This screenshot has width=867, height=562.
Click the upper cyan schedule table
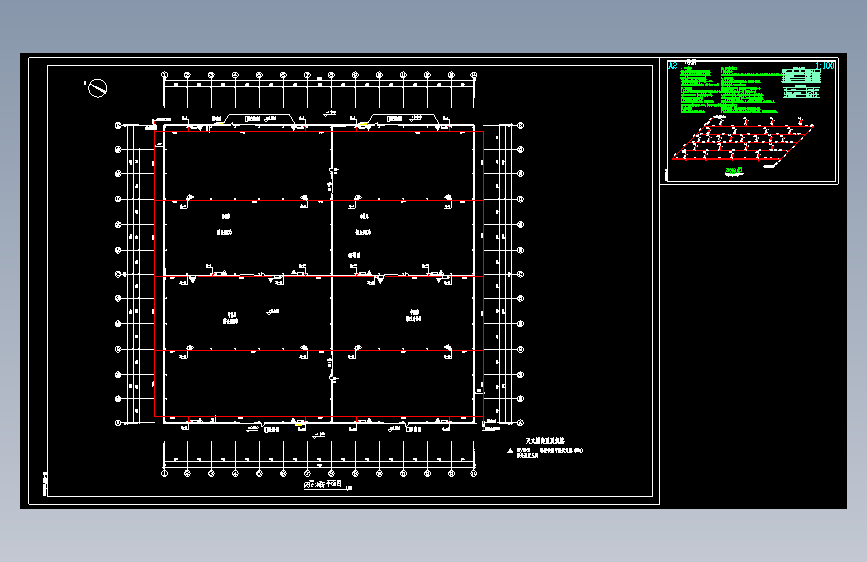click(801, 75)
